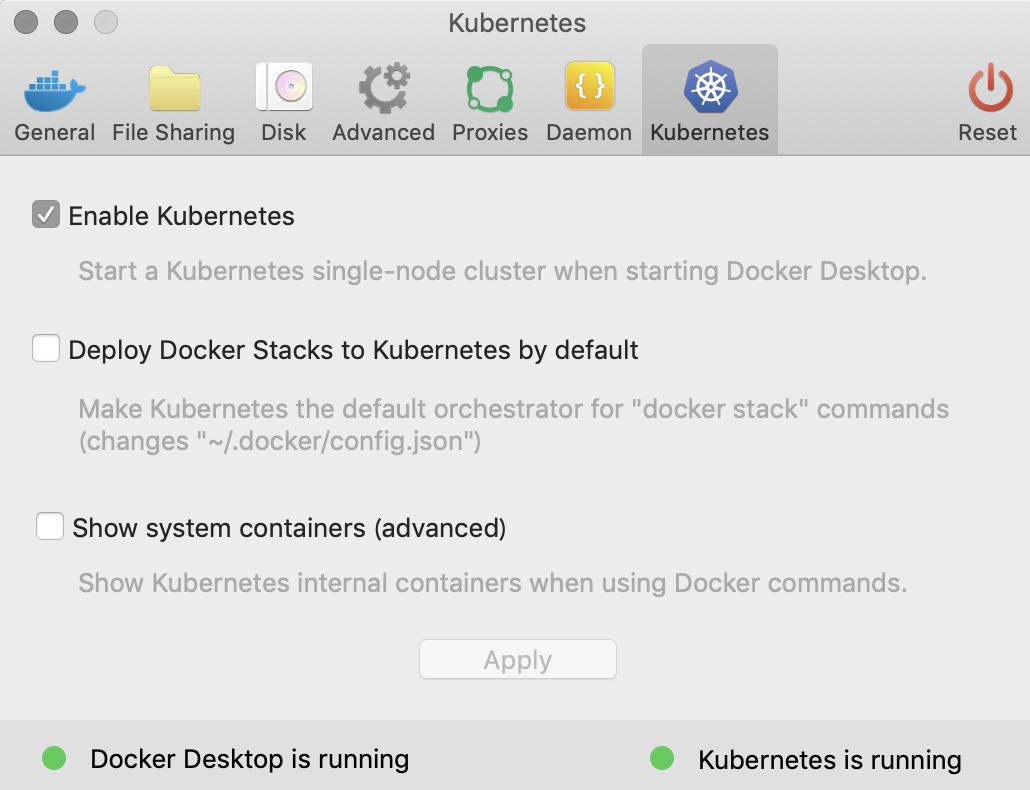Minimize the Kubernetes preferences window
This screenshot has width=1030, height=790.
coord(66,22)
